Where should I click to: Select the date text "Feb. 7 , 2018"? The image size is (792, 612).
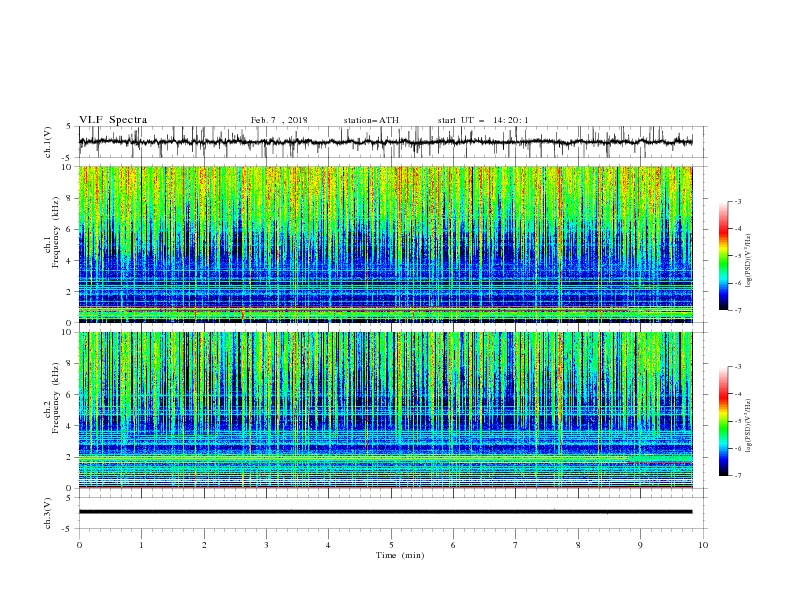pyautogui.click(x=279, y=120)
